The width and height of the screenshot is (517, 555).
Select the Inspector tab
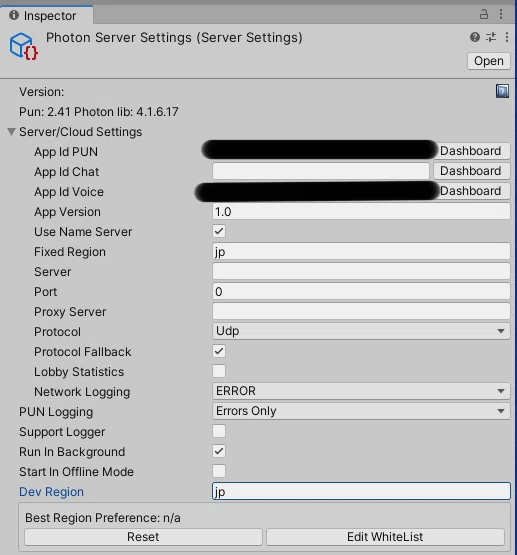point(46,16)
